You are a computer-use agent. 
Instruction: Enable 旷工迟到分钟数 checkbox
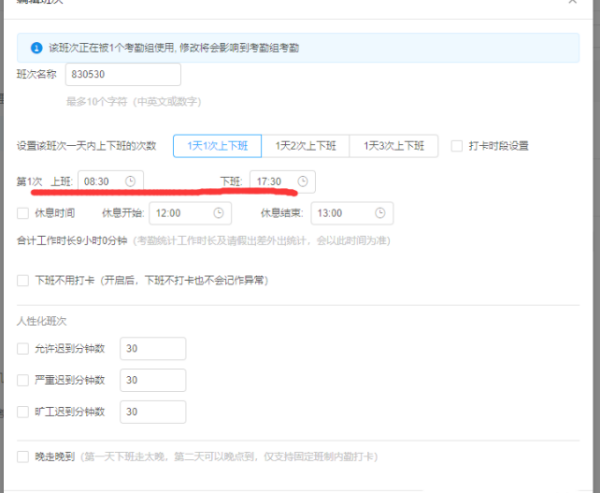[x=23, y=412]
